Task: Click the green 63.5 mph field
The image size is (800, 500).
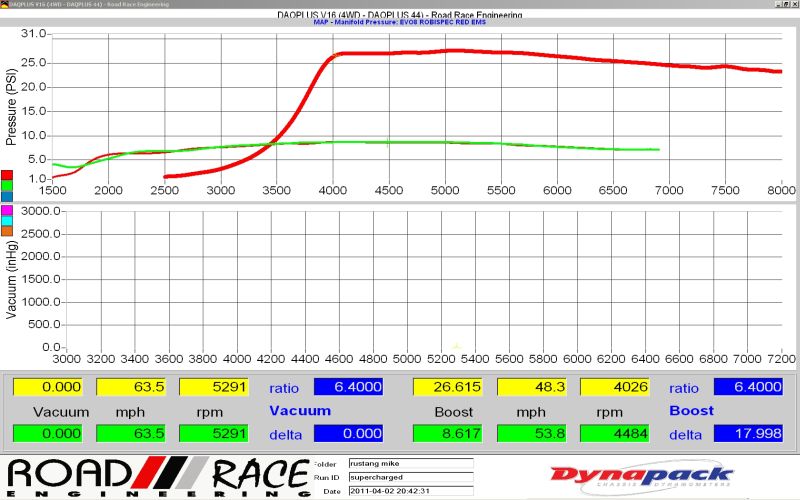Action: point(131,434)
